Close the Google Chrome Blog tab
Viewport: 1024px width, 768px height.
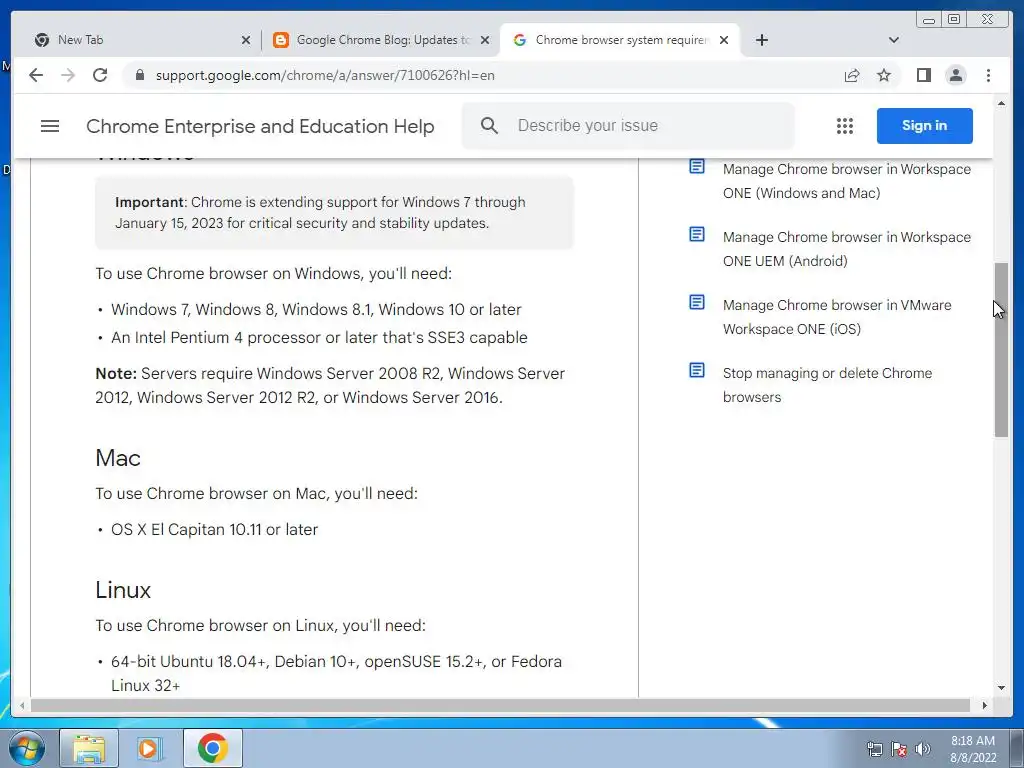coord(485,40)
